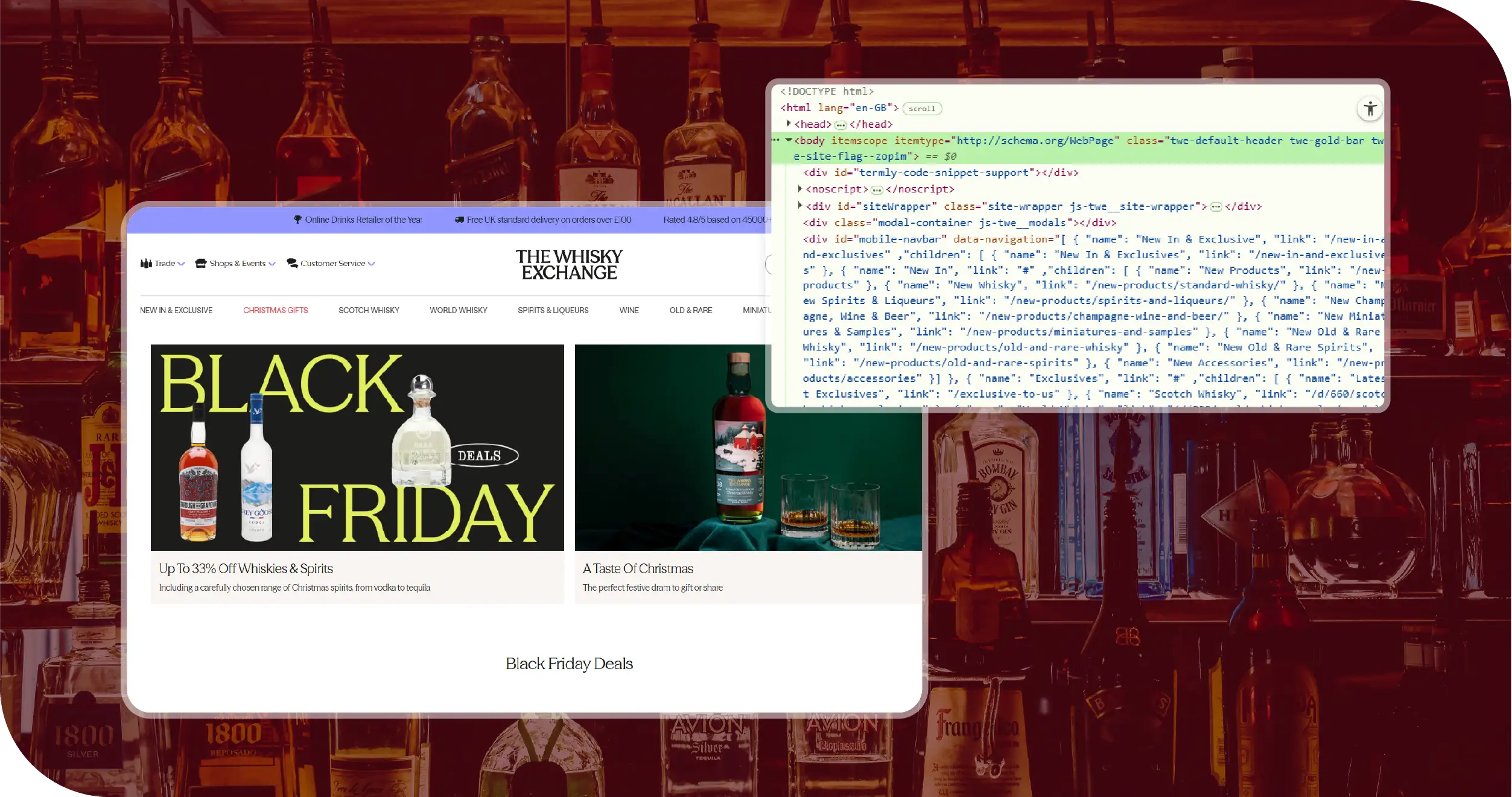Screen dimensions: 1512x797
Task: Click the Black Friday Deals banner image
Action: (x=357, y=447)
